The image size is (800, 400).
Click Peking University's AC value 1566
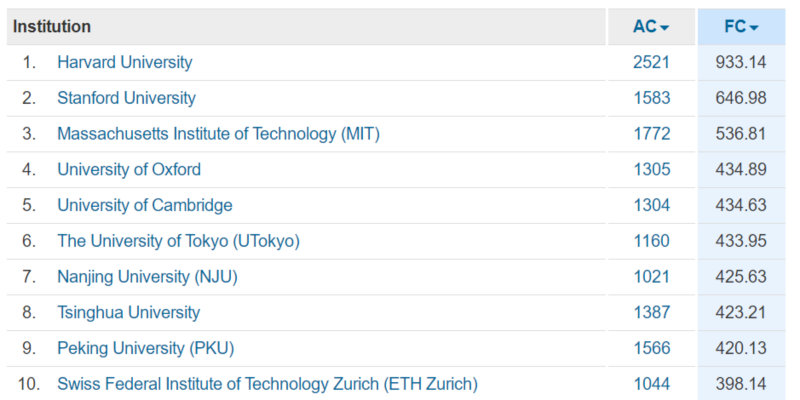[x=652, y=348]
